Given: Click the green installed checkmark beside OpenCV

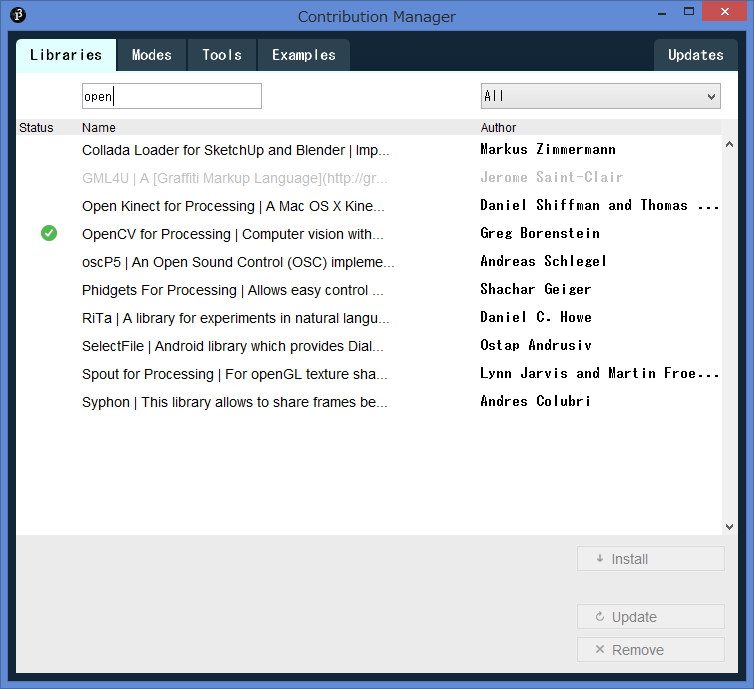Looking at the screenshot, I should pos(49,233).
